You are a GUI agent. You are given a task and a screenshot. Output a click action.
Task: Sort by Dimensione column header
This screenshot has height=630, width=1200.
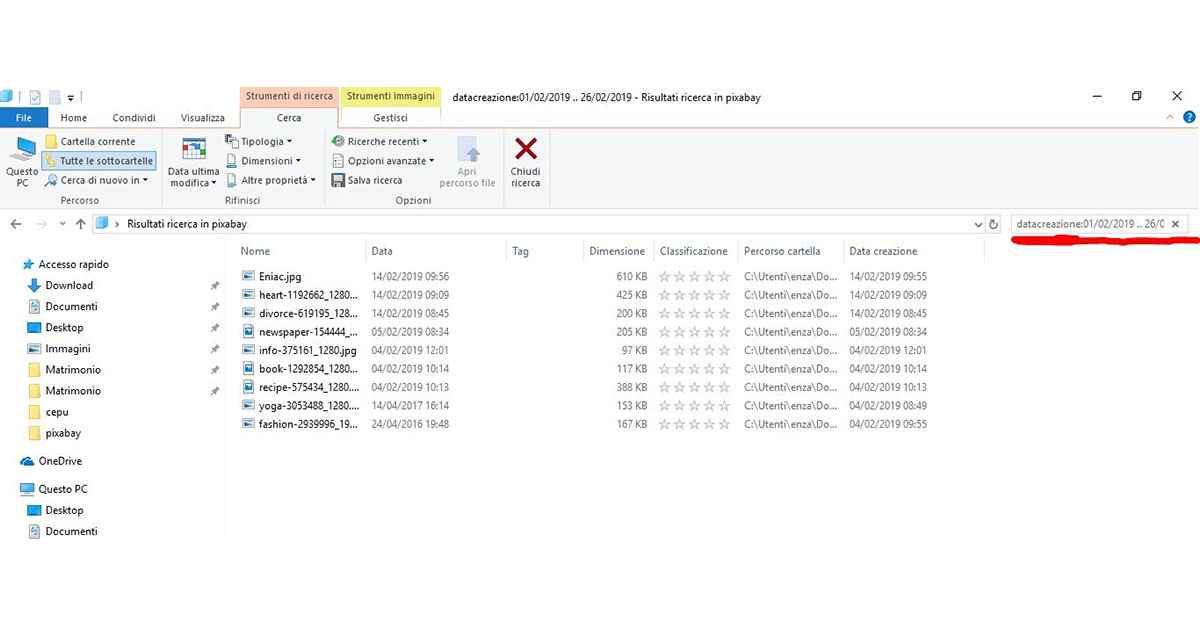coord(617,251)
